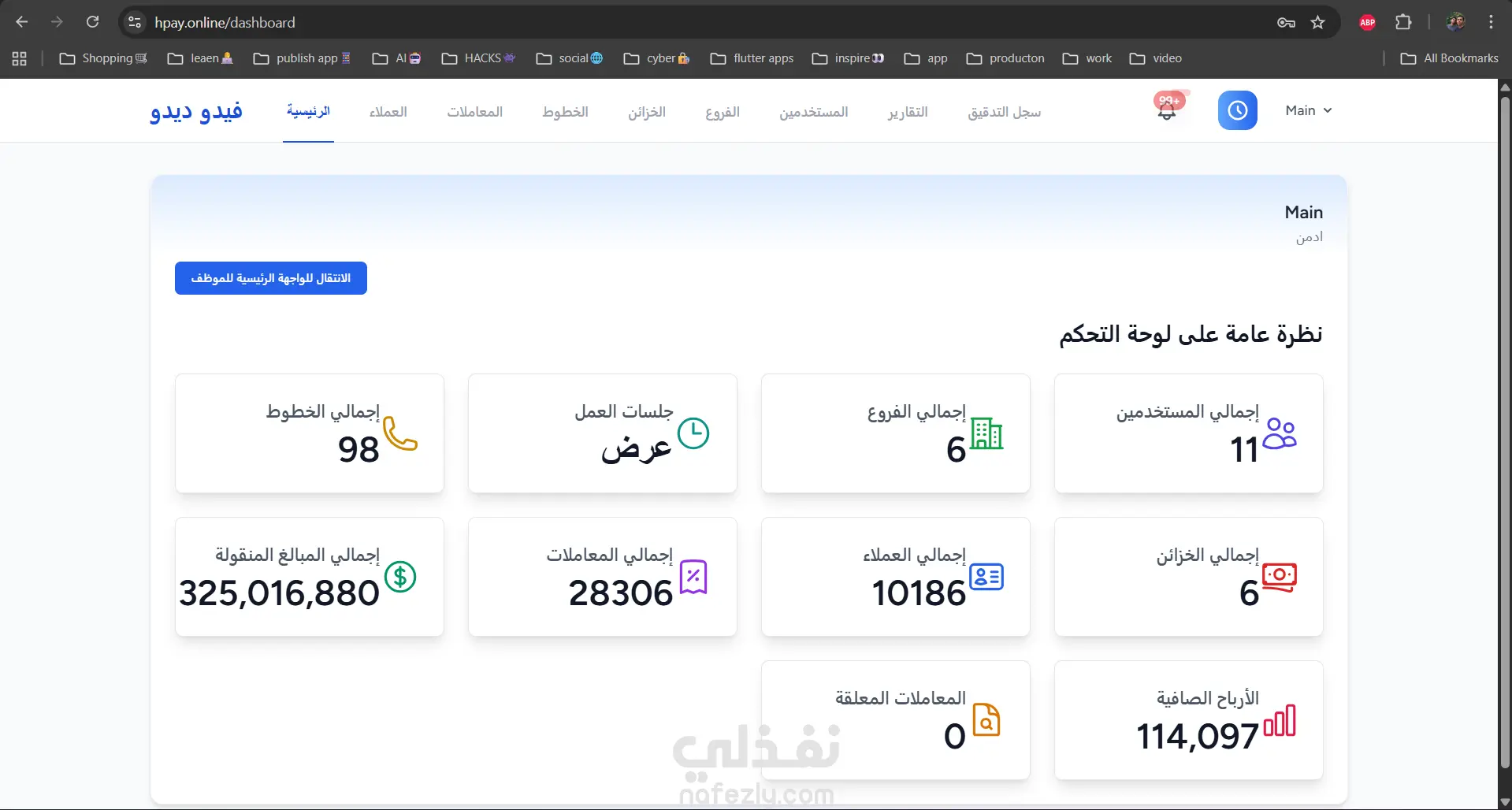The image size is (1512, 810).
Task: Click the receipt icon in إجمالي المعاملات card
Action: [x=693, y=577]
